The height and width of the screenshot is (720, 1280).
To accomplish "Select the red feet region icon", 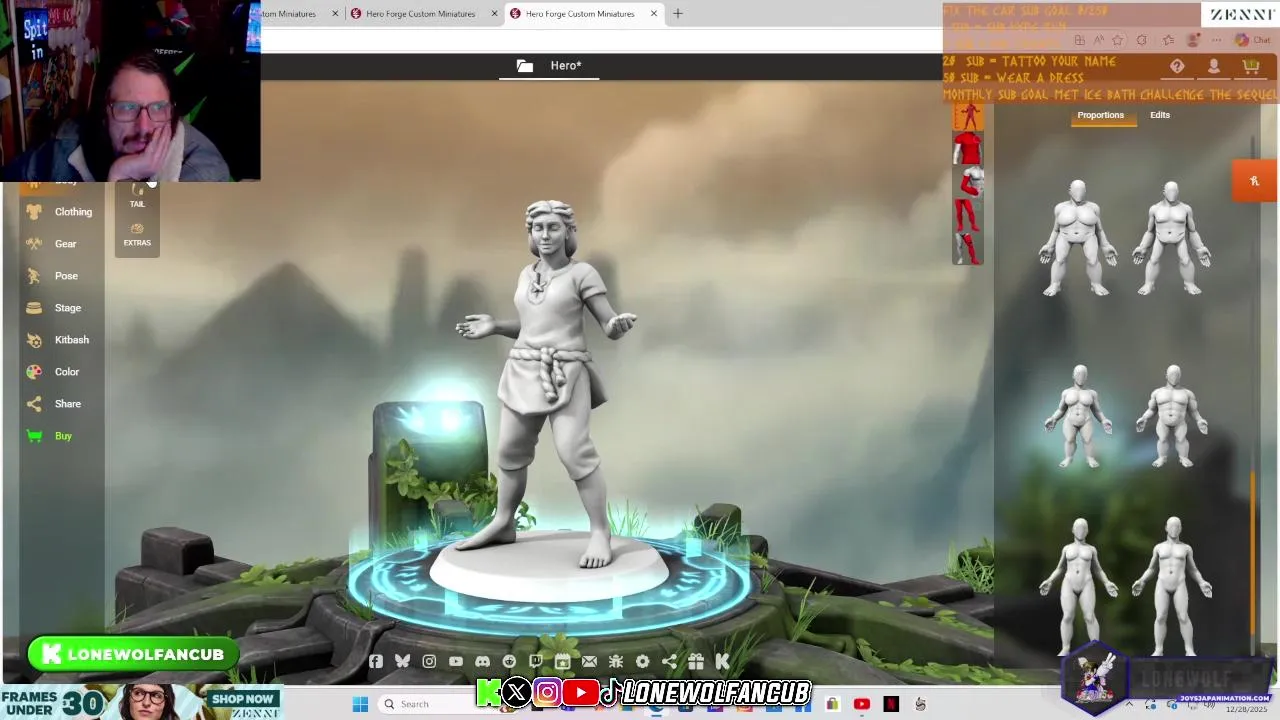I will 967,248.
